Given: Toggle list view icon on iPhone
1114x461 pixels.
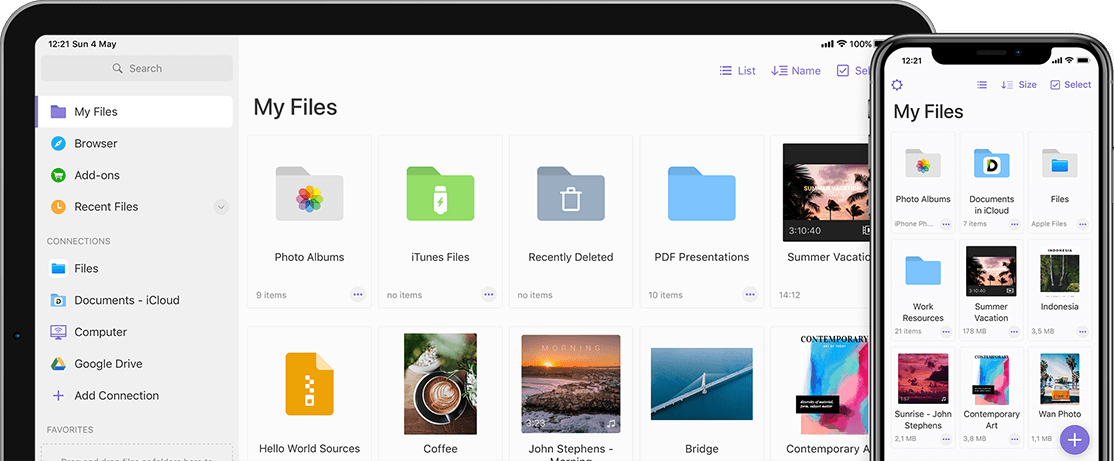Looking at the screenshot, I should 982,85.
